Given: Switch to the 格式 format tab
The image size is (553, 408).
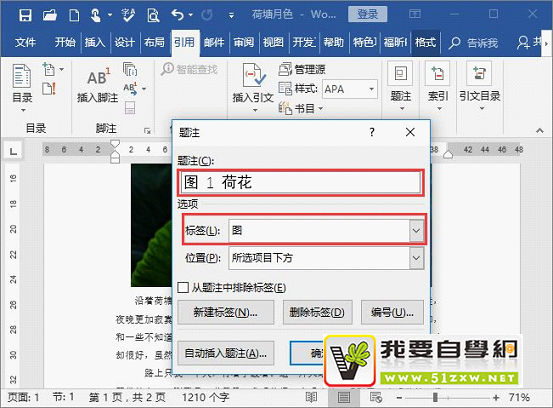Looking at the screenshot, I should pos(425,42).
